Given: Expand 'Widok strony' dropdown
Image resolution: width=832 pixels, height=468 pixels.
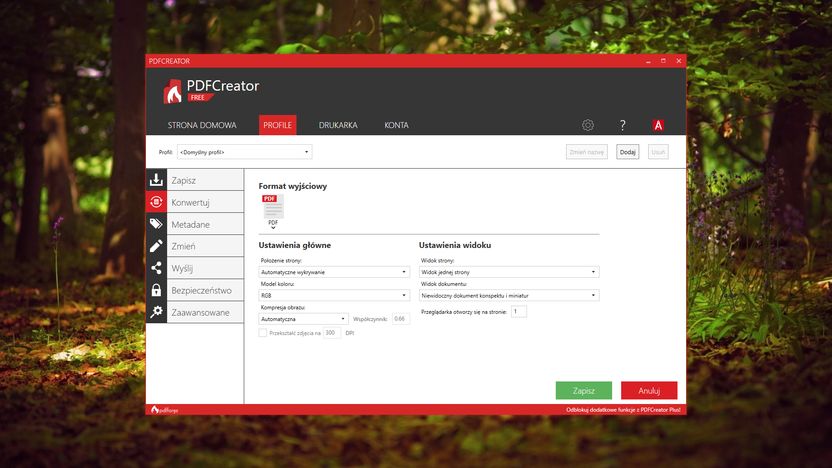Looking at the screenshot, I should 509,272.
